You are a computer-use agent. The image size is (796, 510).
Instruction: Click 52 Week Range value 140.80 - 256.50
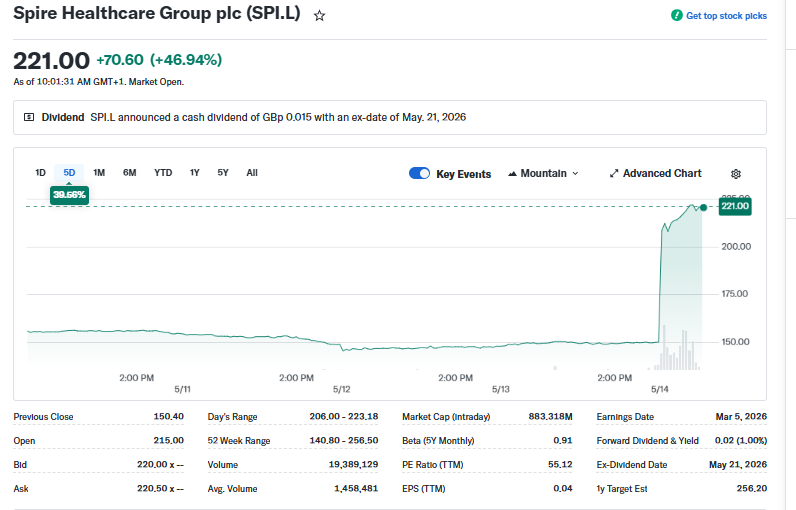(344, 440)
